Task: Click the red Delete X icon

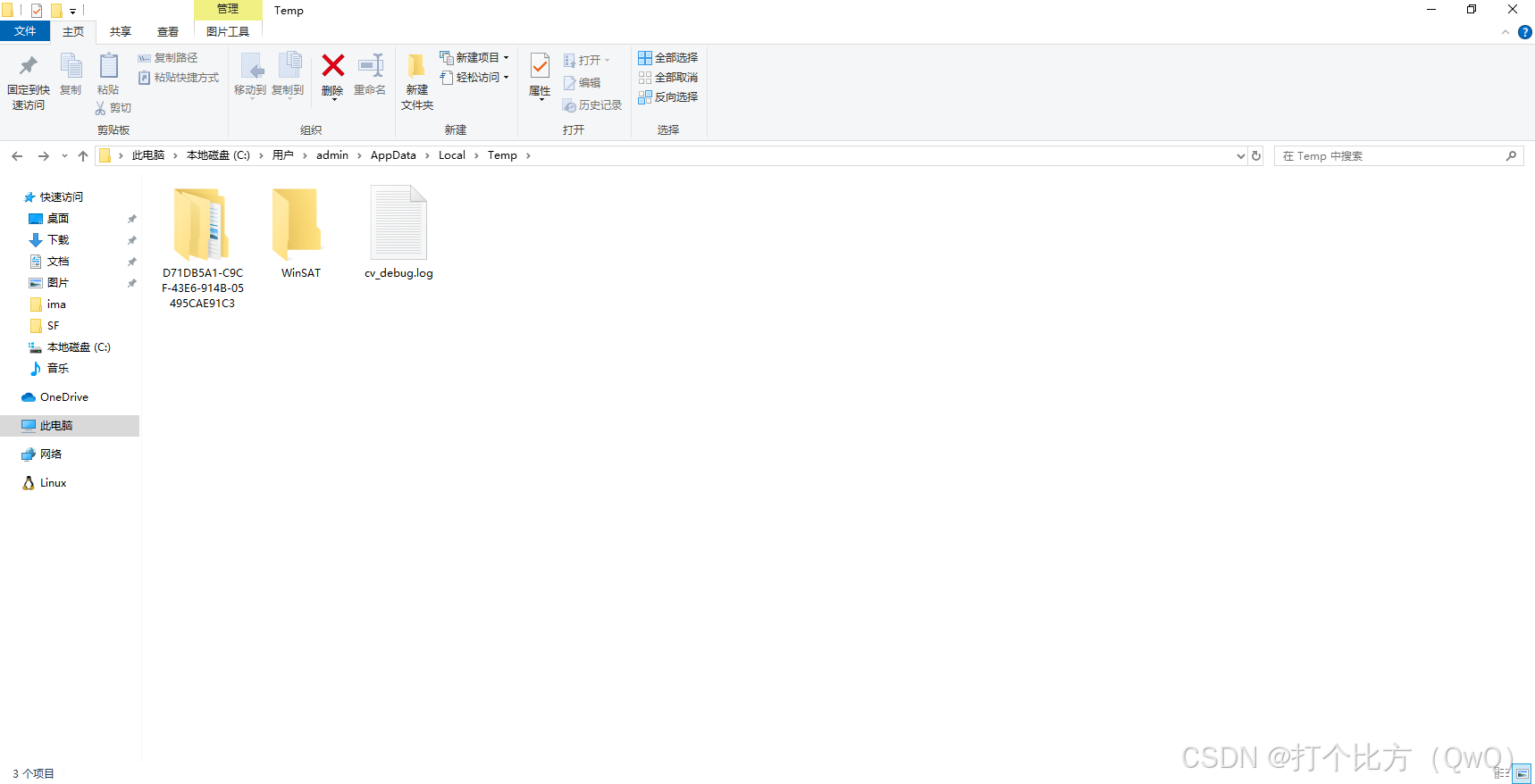Action: (x=332, y=65)
